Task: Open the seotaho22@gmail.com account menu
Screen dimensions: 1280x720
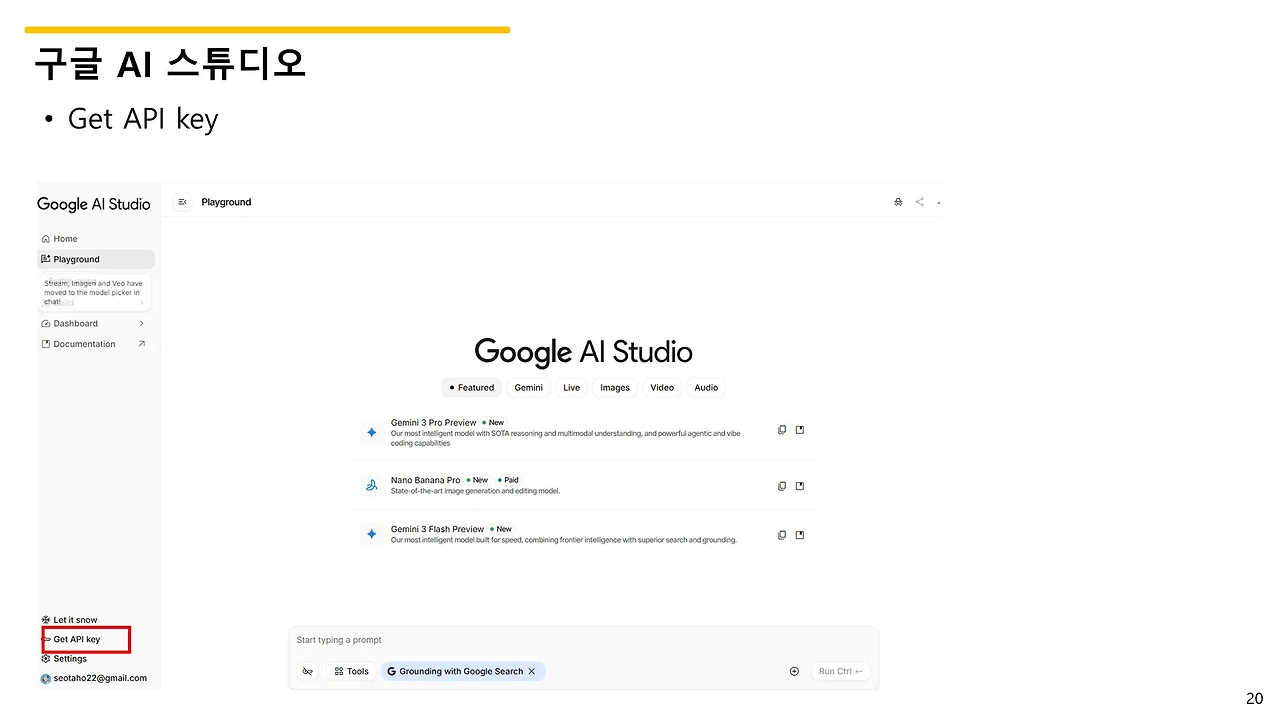Action: click(x=94, y=678)
